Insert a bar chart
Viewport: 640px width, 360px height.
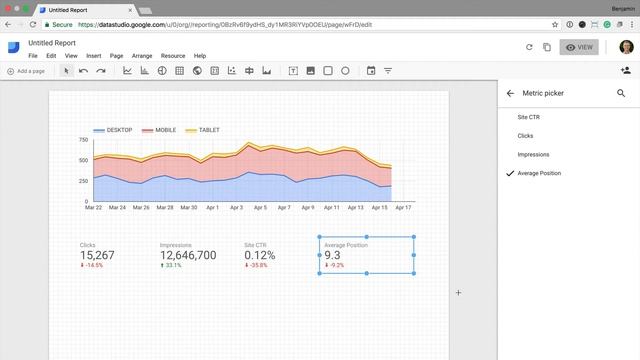tap(144, 71)
